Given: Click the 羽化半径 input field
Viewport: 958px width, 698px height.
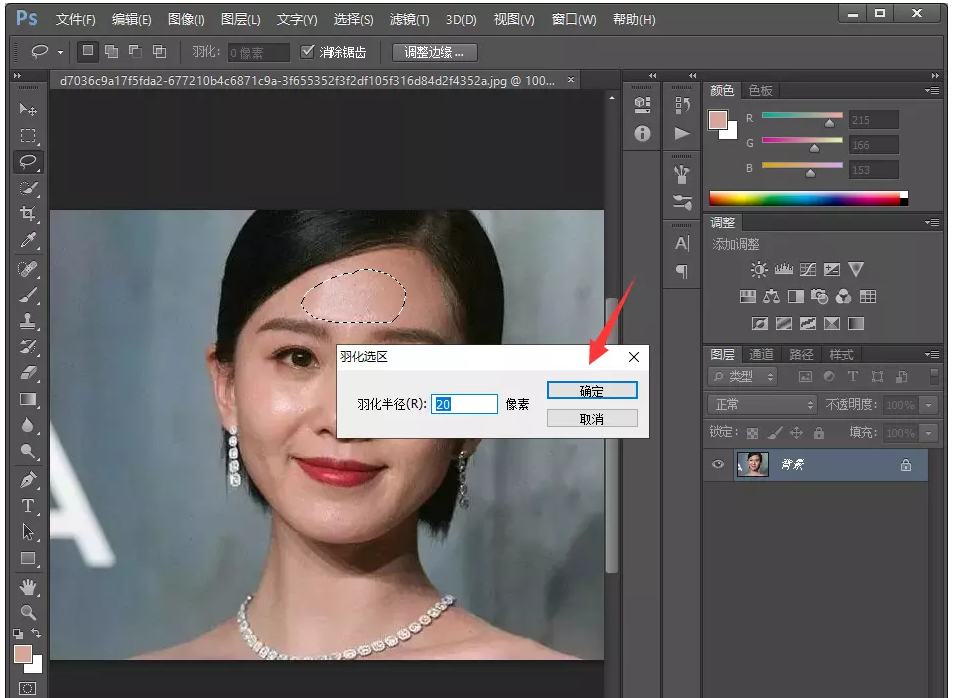Looking at the screenshot, I should [464, 404].
